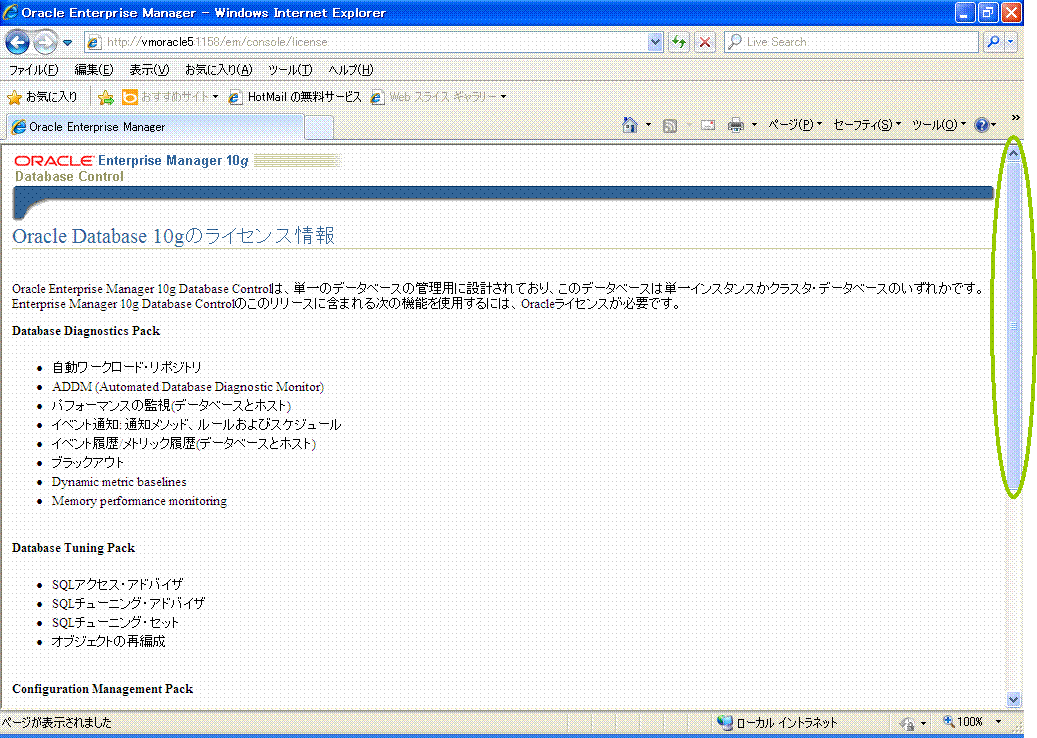Expand the zoom level dropdown arrow
Viewport: 1037px width, 738px height.
(998, 722)
